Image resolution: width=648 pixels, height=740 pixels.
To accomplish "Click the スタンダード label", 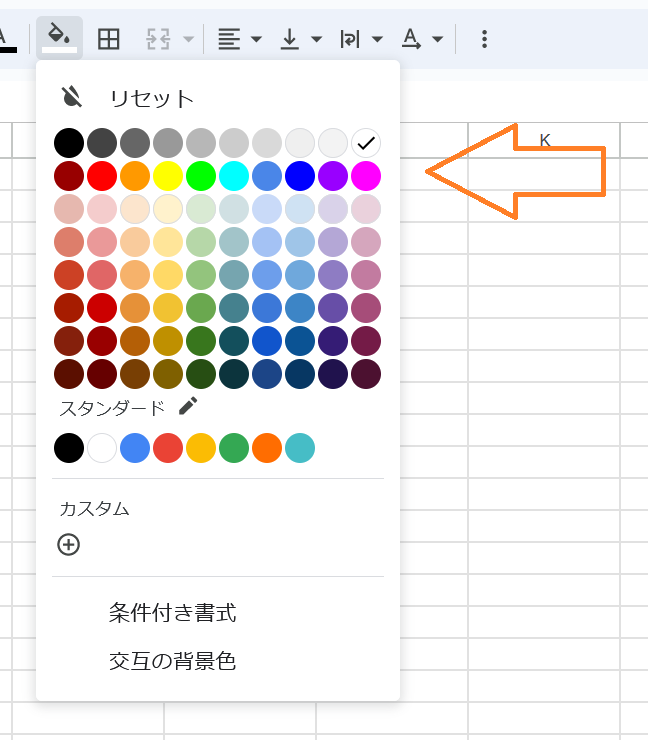I will [x=112, y=408].
